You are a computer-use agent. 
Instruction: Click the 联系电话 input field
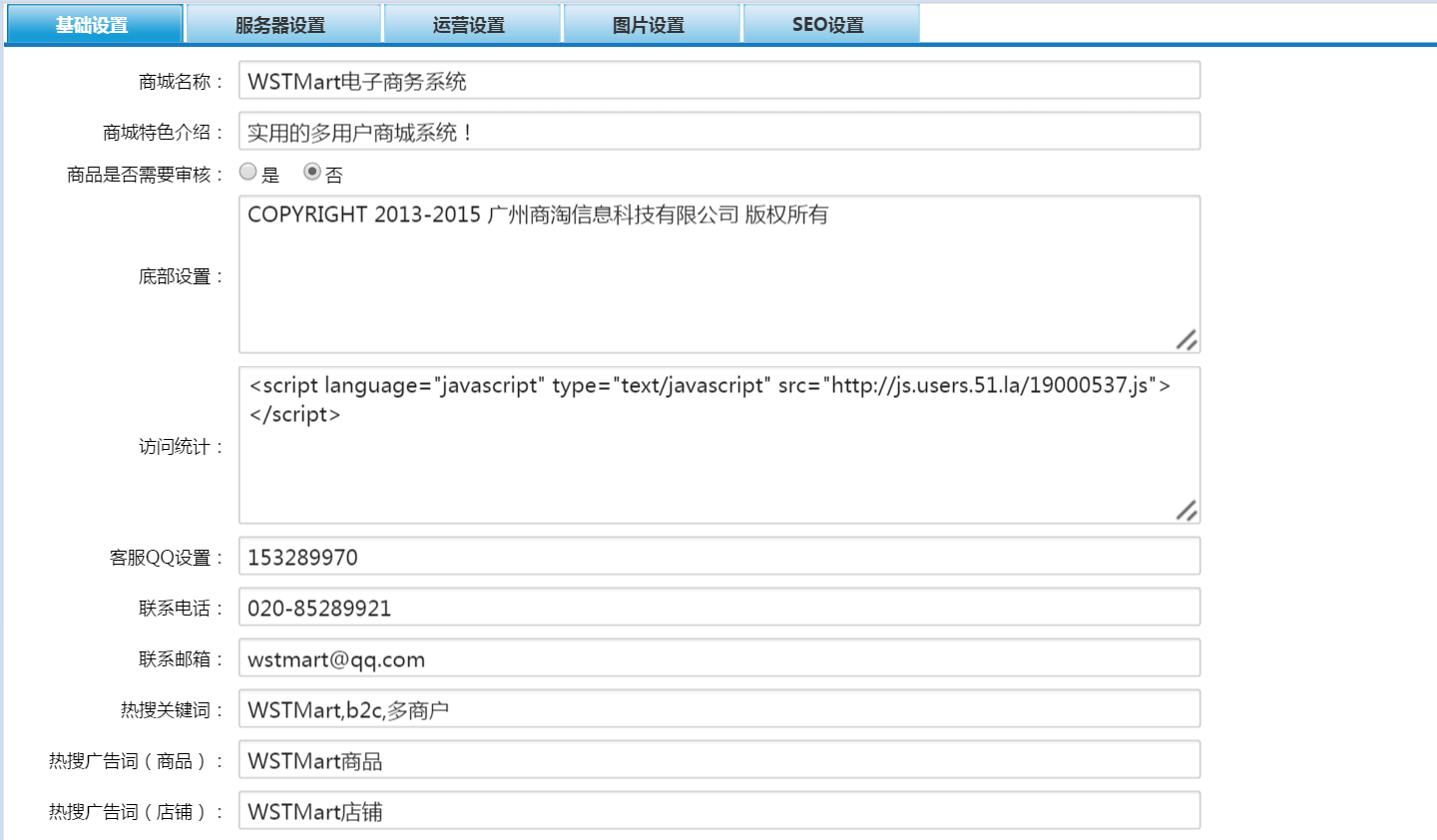[x=719, y=608]
